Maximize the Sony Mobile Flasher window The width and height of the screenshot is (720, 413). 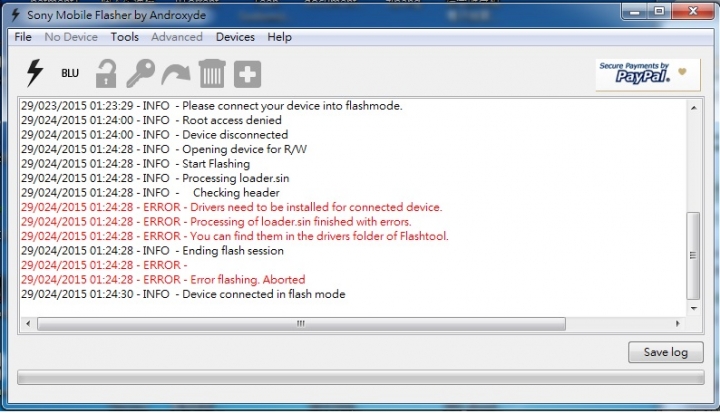[x=659, y=12]
